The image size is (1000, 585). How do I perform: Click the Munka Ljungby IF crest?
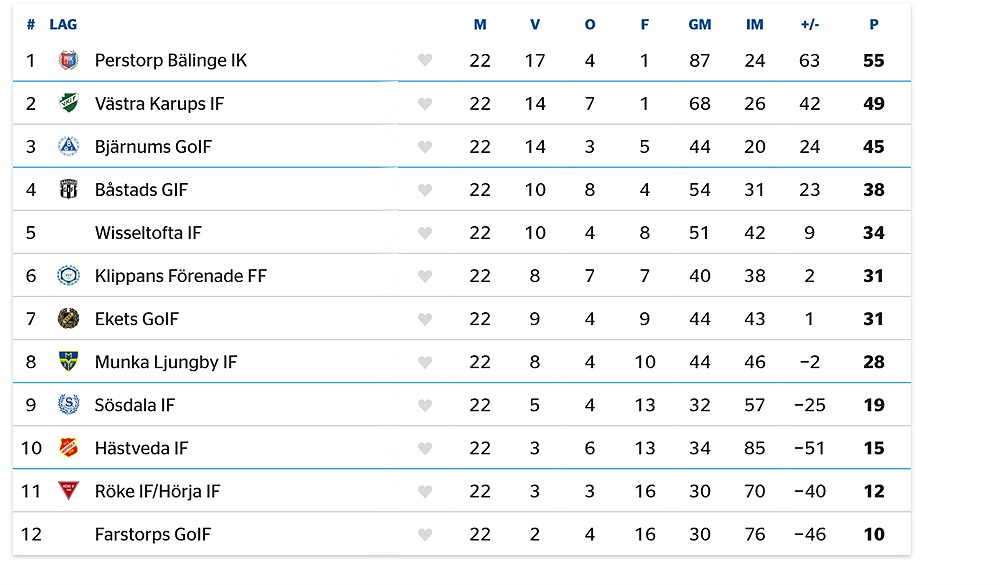tap(68, 362)
